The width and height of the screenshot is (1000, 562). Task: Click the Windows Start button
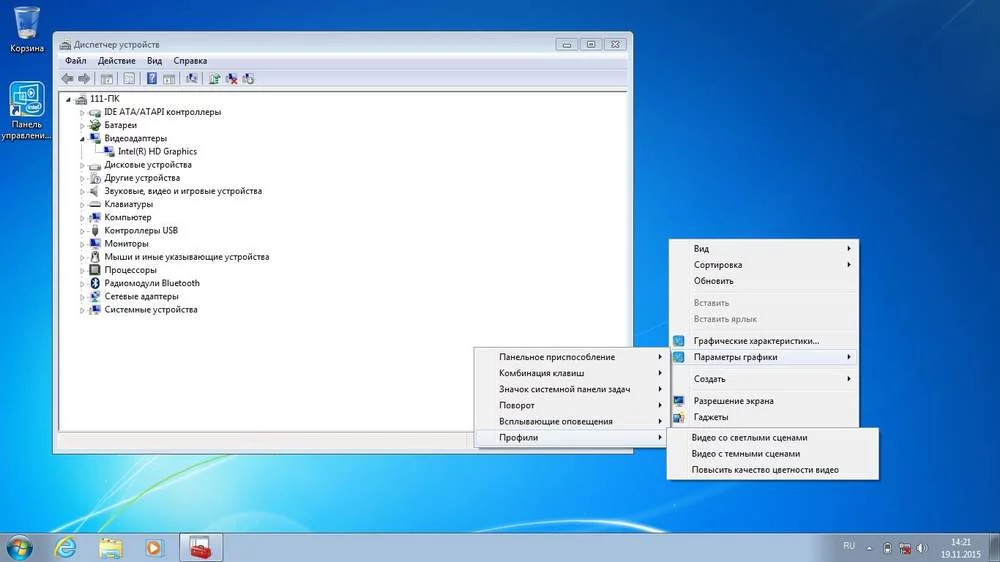(19, 547)
